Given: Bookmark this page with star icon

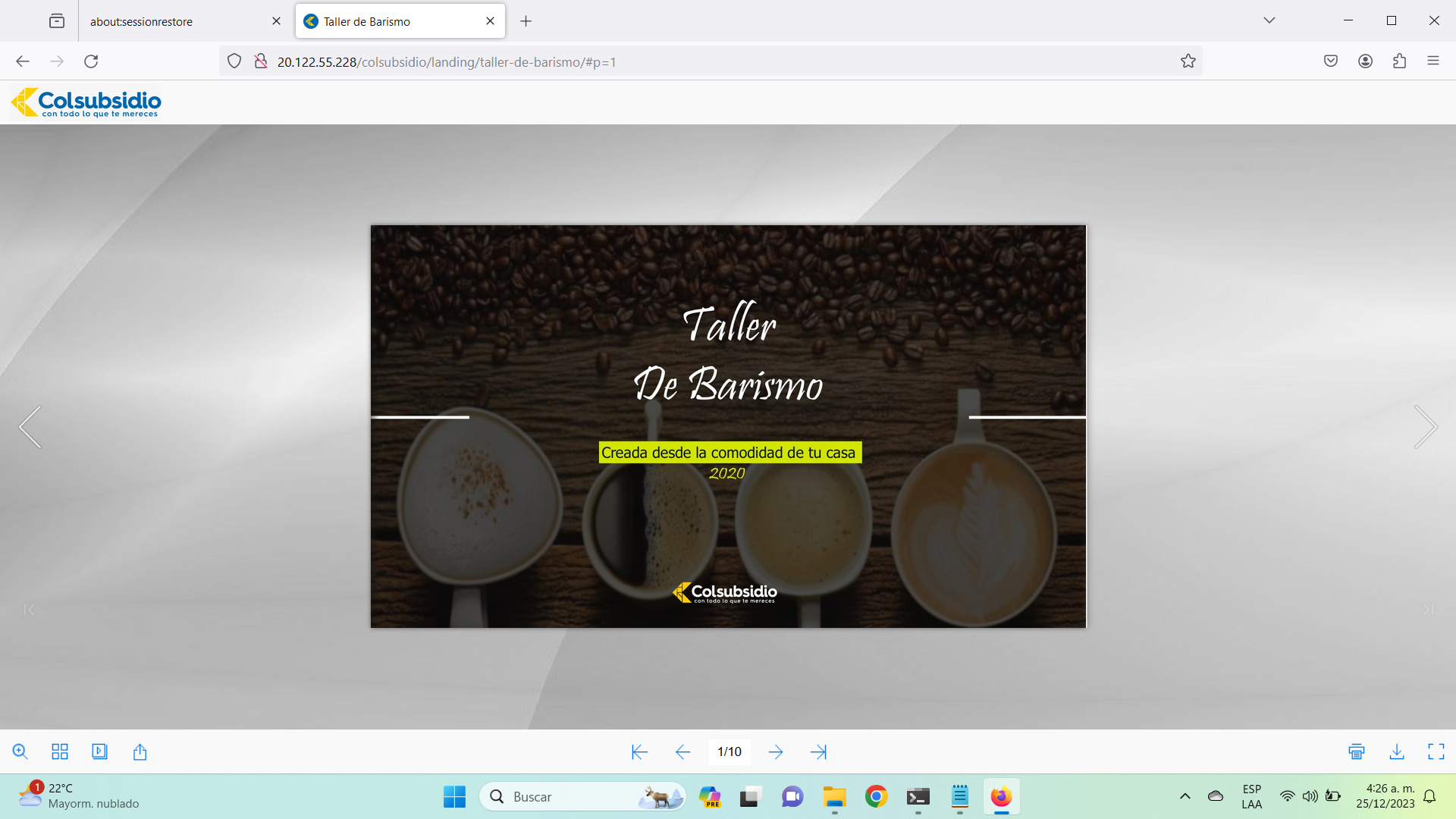Looking at the screenshot, I should 1188,61.
